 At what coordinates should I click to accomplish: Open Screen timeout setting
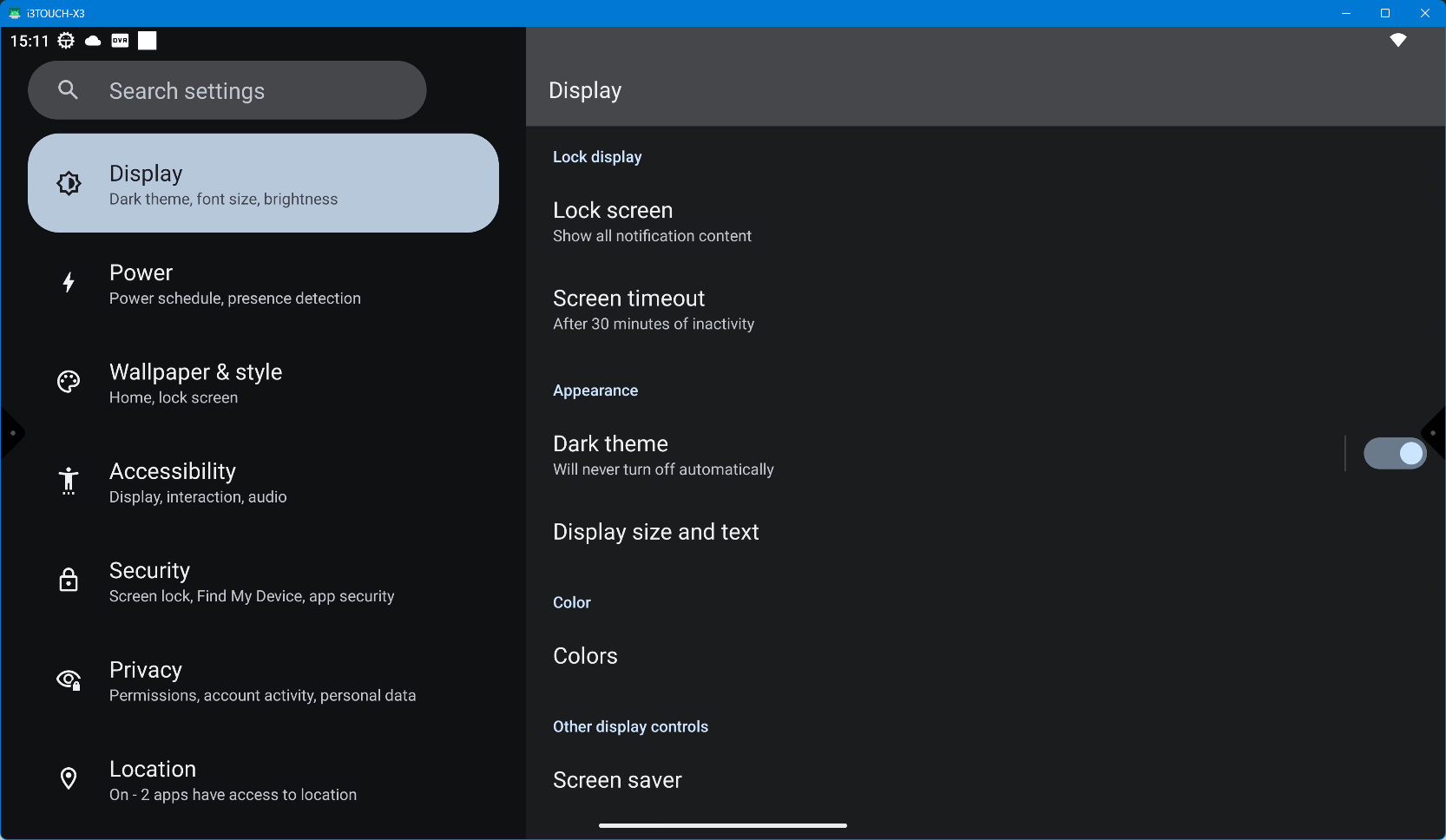[x=654, y=310]
